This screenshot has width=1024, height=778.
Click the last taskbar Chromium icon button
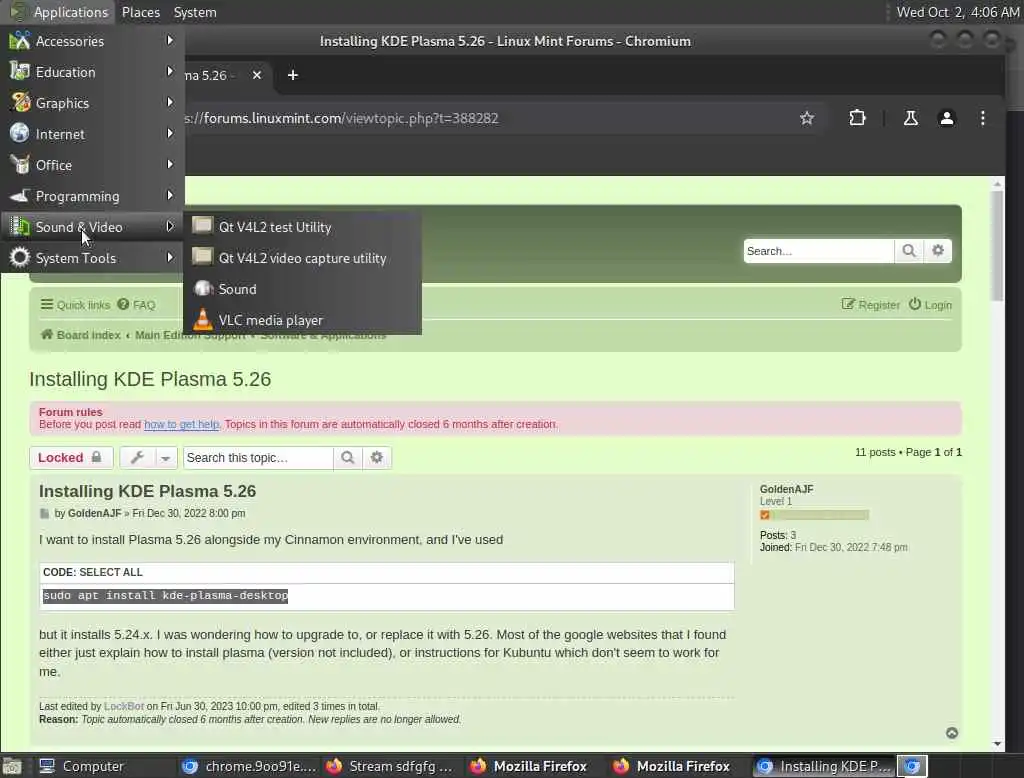click(x=912, y=766)
